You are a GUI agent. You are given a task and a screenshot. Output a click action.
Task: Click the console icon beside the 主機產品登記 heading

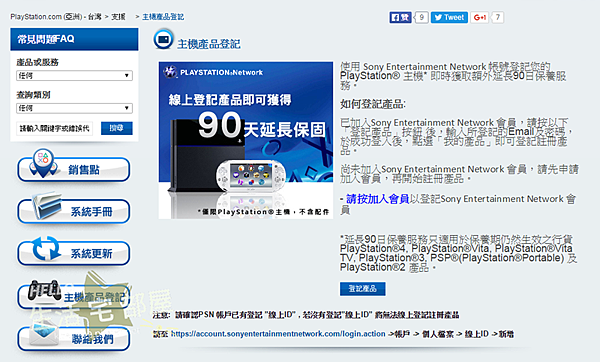click(x=163, y=39)
